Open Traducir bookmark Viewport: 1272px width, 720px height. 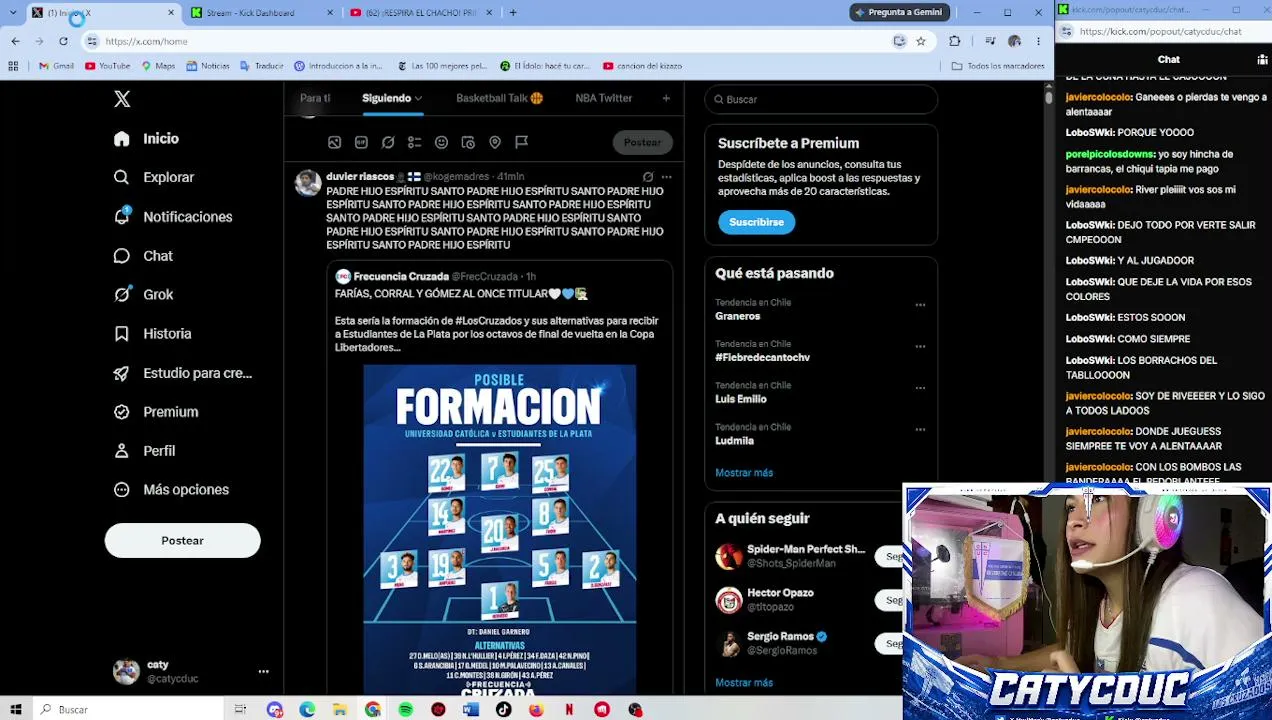click(x=261, y=66)
